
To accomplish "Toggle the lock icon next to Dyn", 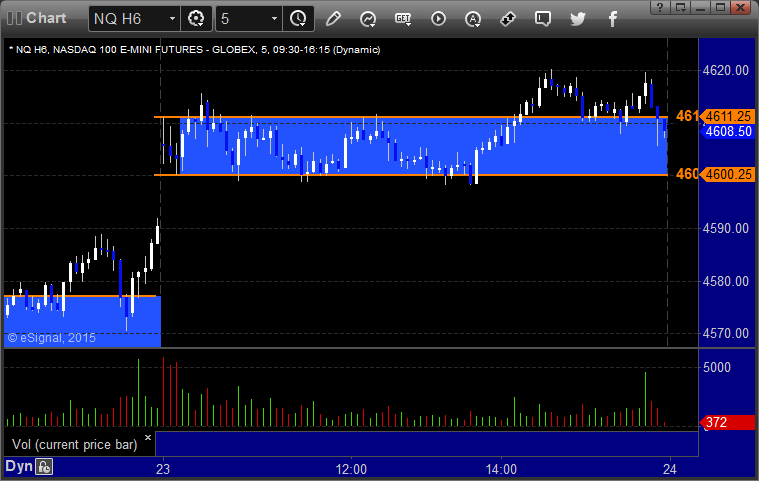I will pyautogui.click(x=44, y=467).
